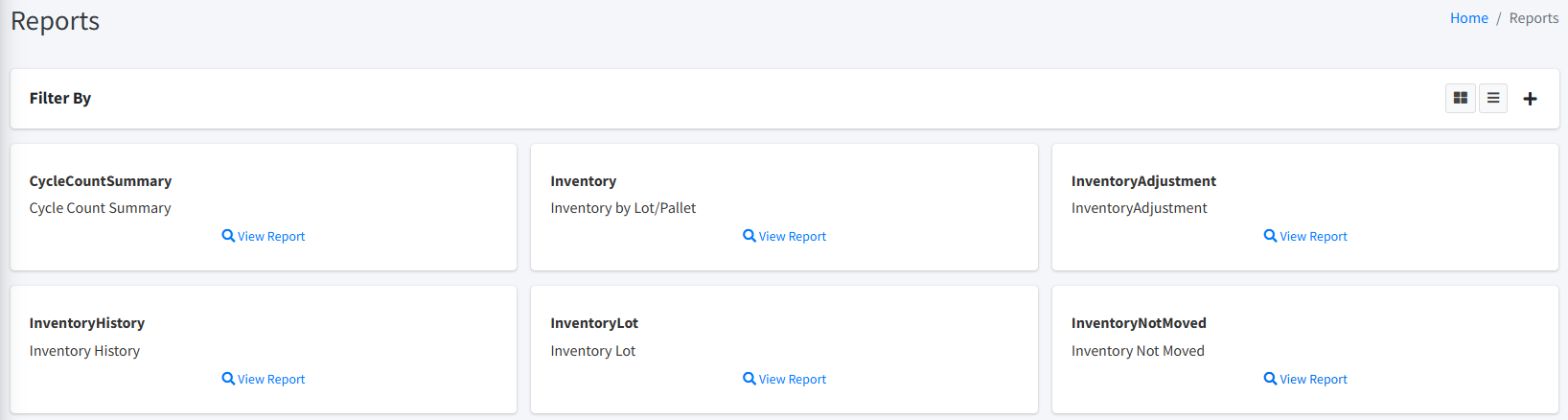
Task: Click magnifier icon on InventoryLot card
Action: coord(749,379)
